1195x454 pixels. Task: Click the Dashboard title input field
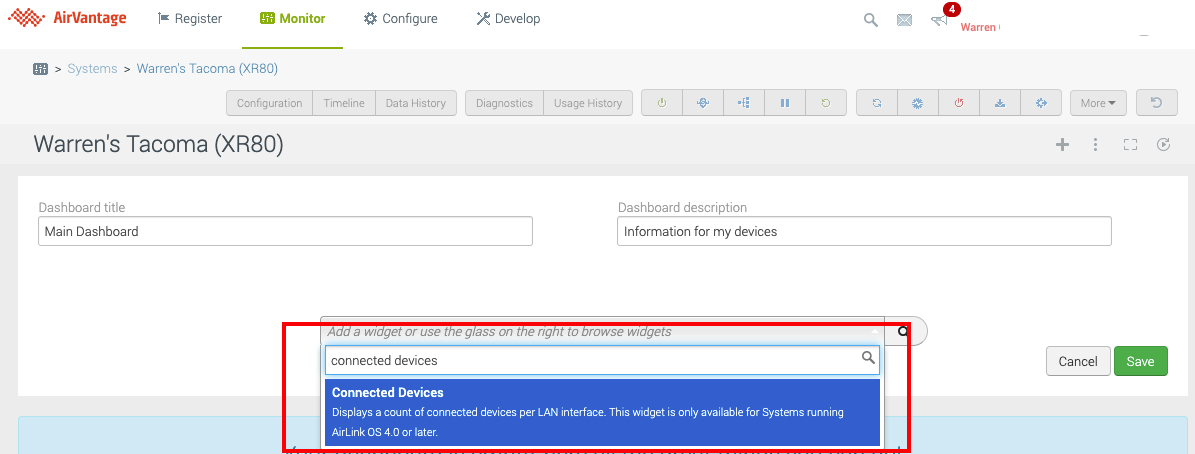point(285,231)
